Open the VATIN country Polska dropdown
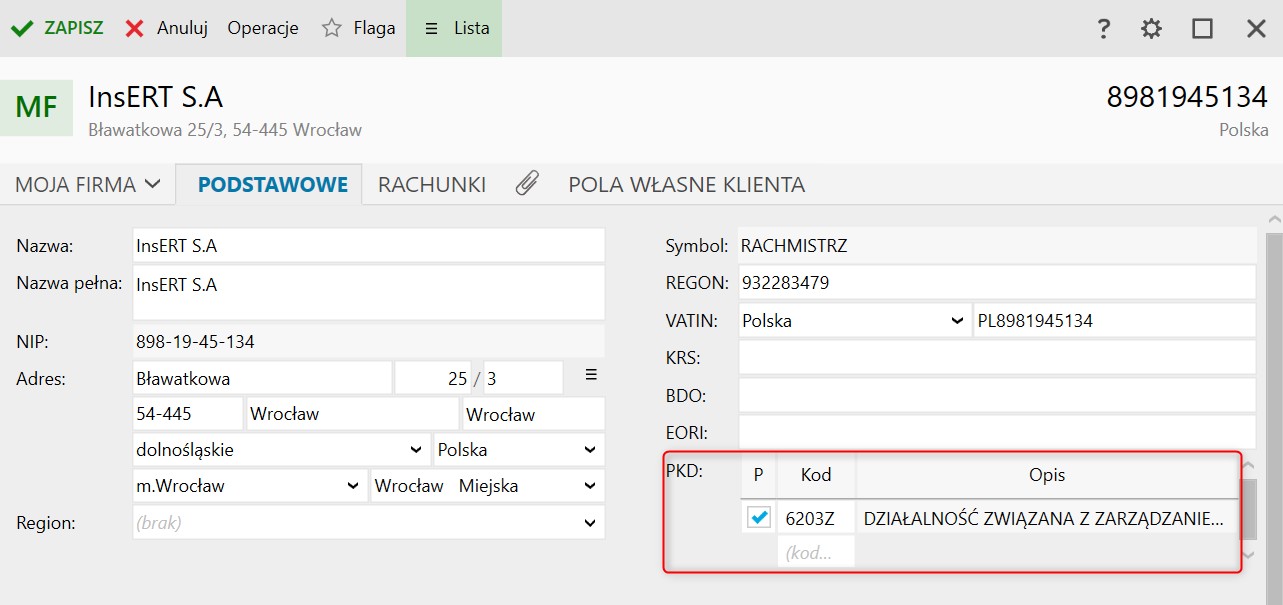Image resolution: width=1283 pixels, height=605 pixels. click(x=956, y=321)
